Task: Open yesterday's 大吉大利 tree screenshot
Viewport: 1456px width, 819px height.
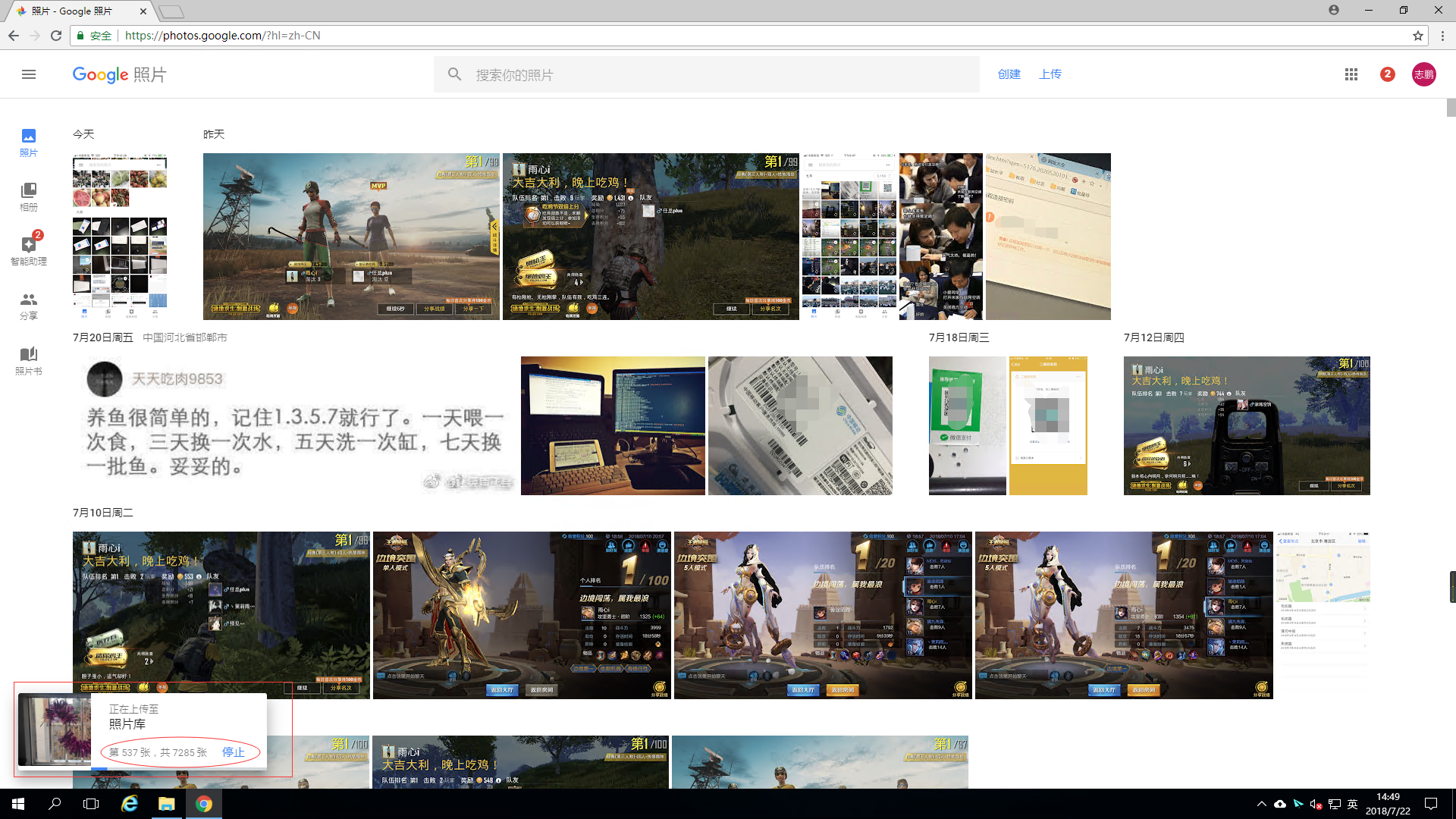Action: pyautogui.click(x=651, y=237)
